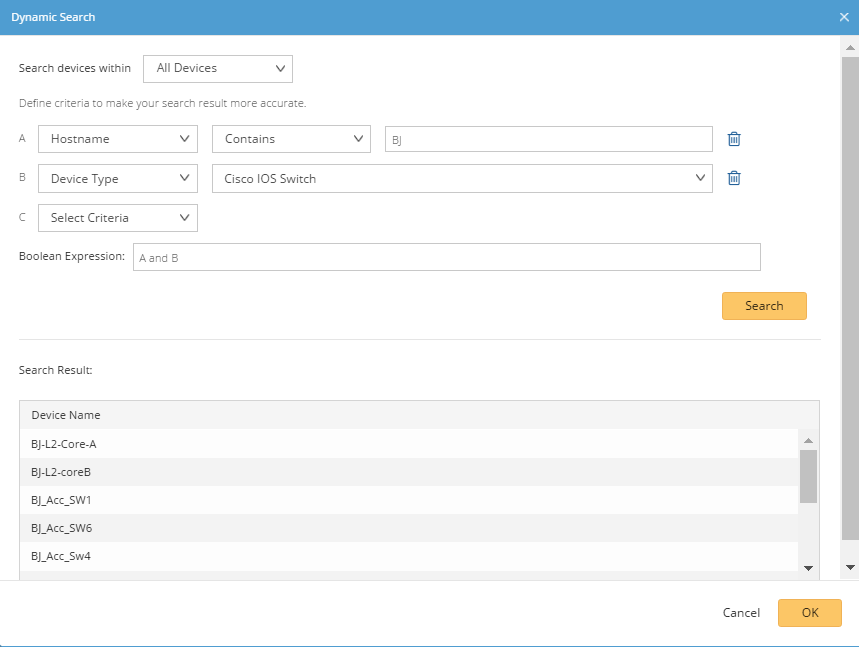Viewport: 859px width, 647px height.
Task: Close the Dynamic Search dialog
Action: click(x=845, y=18)
